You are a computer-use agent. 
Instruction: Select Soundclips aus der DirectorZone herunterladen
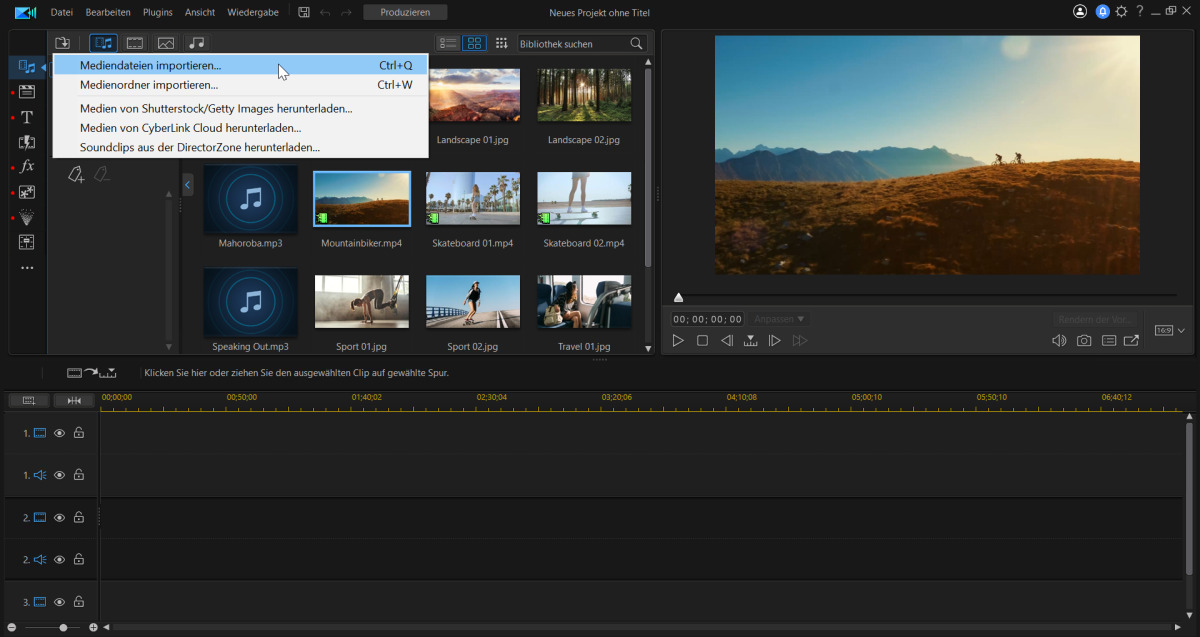coord(240,147)
